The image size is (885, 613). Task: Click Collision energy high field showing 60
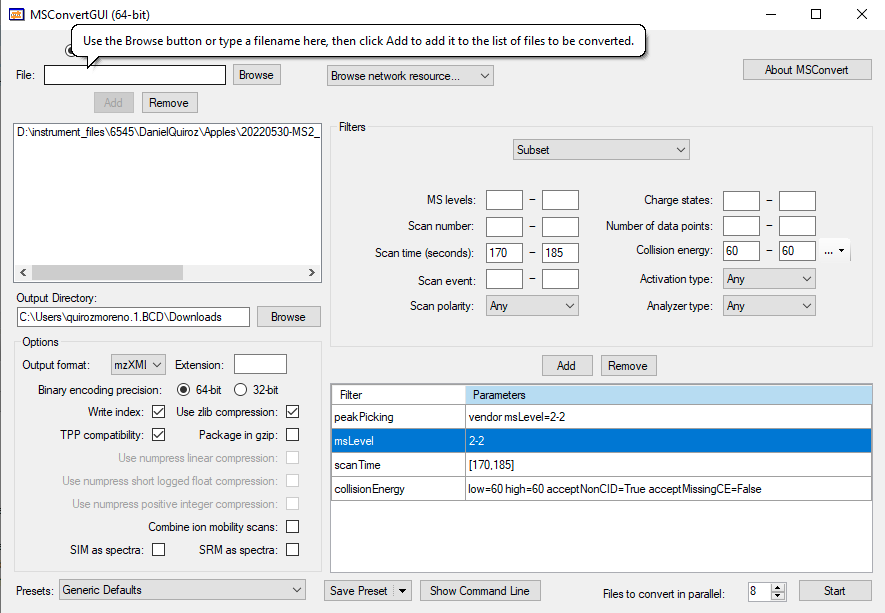click(797, 251)
